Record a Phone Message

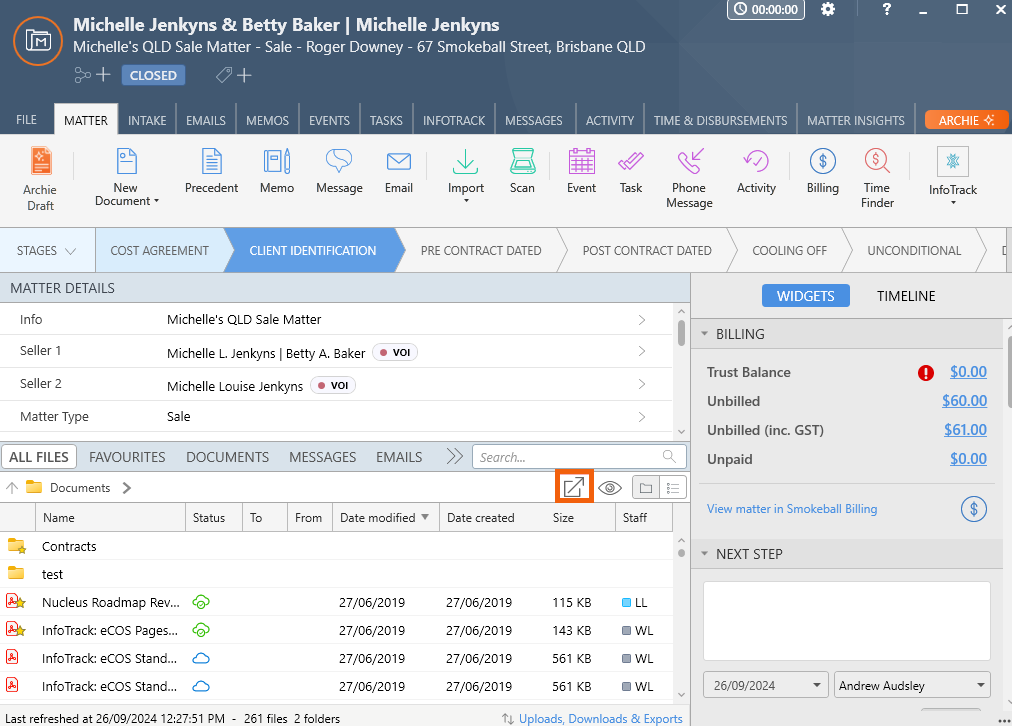pos(689,178)
